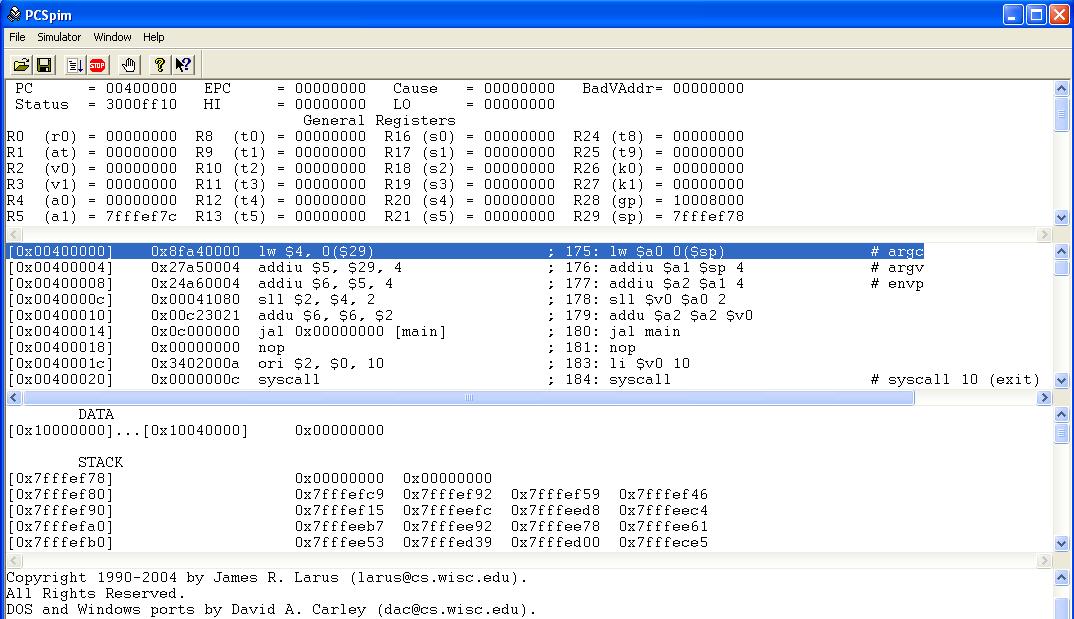Click stack address [0x7fffef80]
Image resolution: width=1074 pixels, height=619 pixels.
pyautogui.click(x=60, y=494)
